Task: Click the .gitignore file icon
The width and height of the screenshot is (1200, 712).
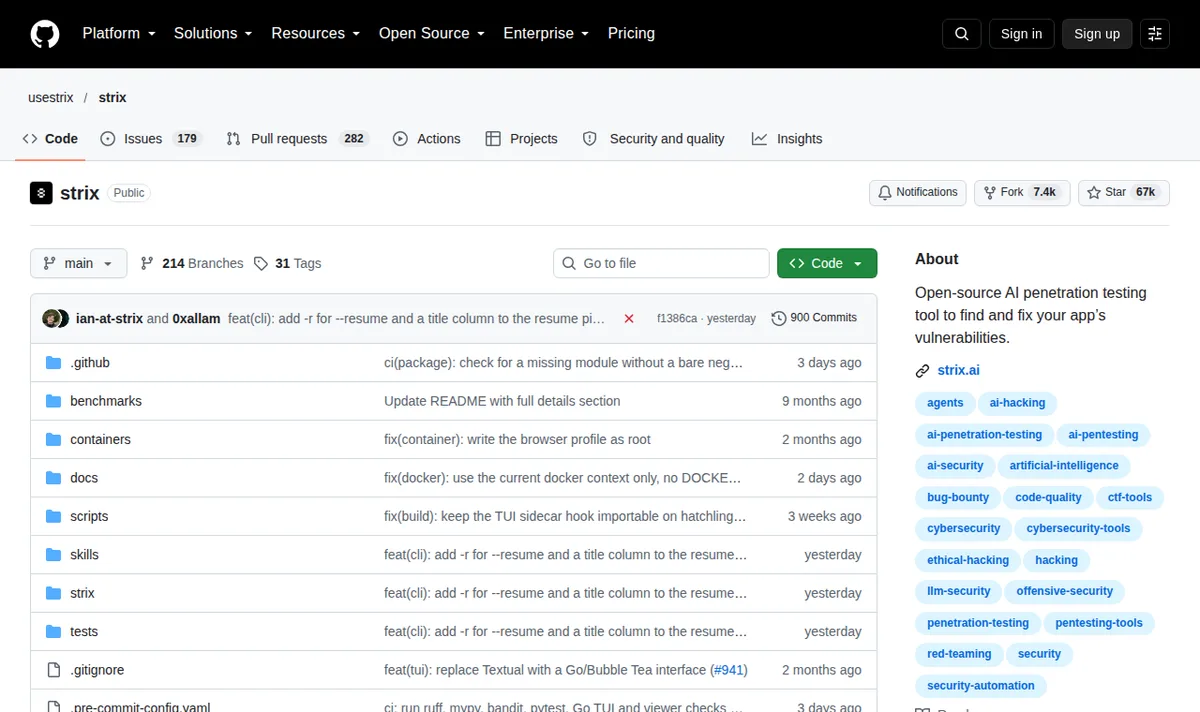Action: (x=54, y=670)
